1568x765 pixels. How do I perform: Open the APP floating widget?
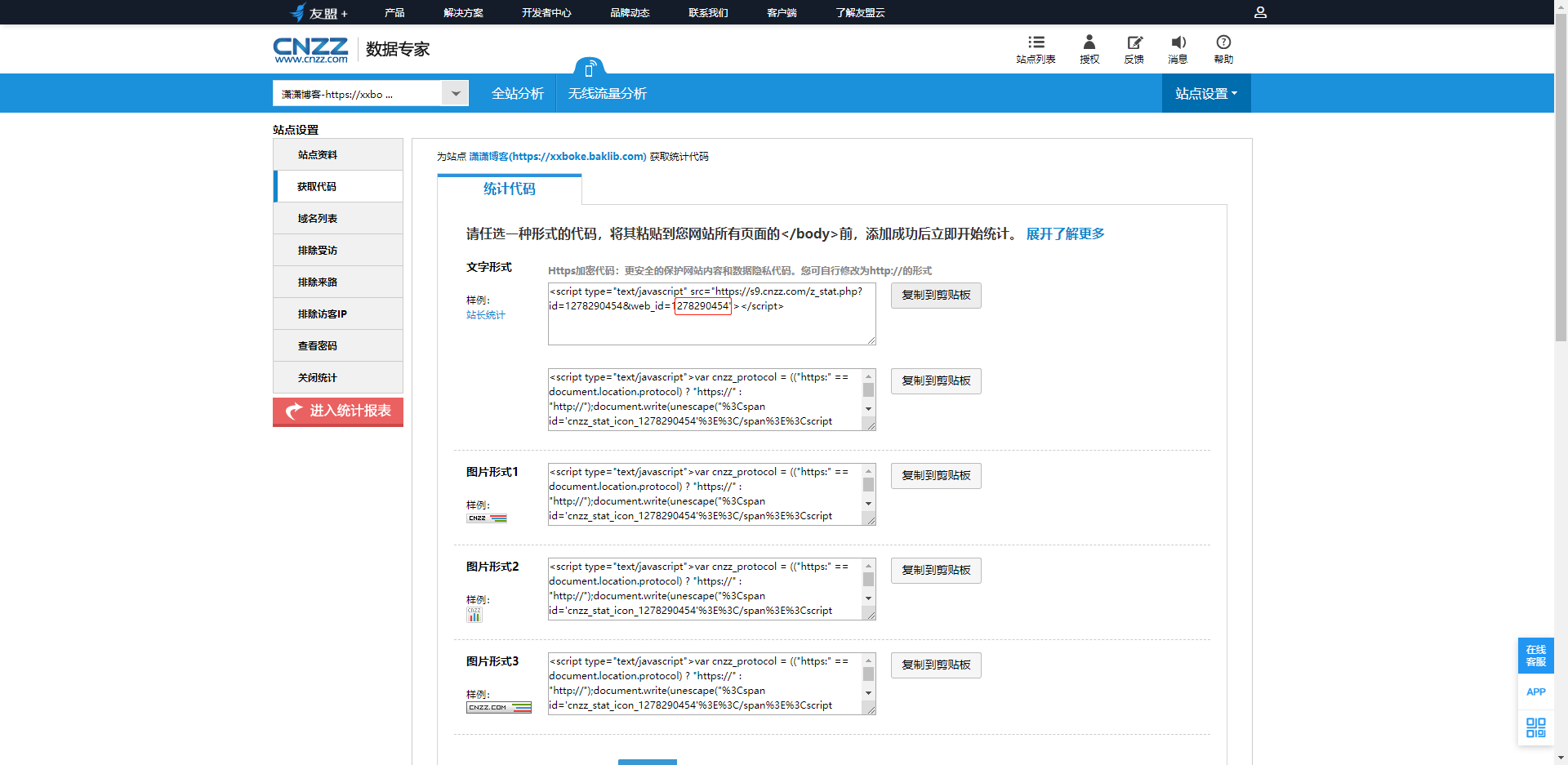1535,692
